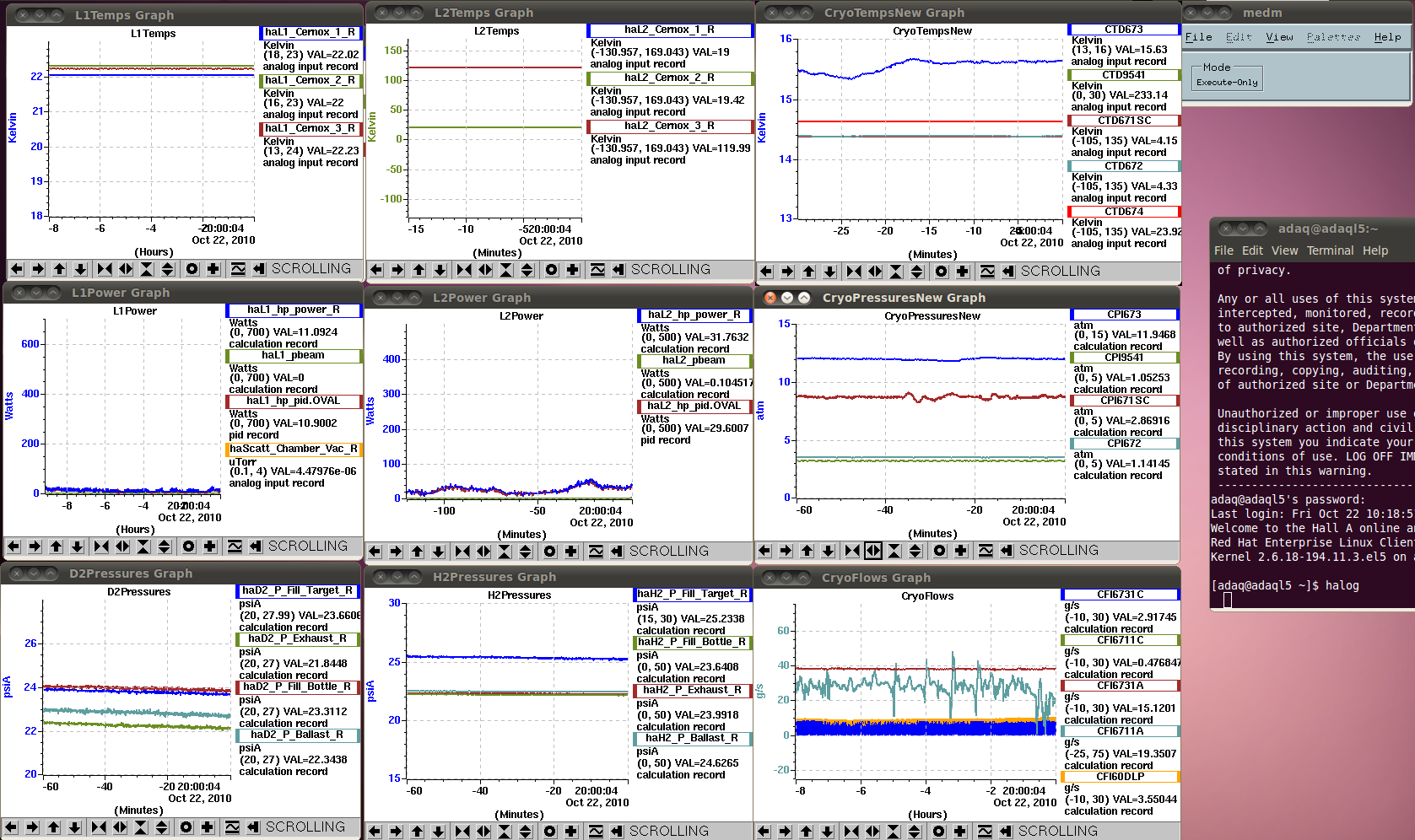The width and height of the screenshot is (1415, 840).
Task: Pan right in CryoFlows Graph toolbar
Action: [x=785, y=832]
